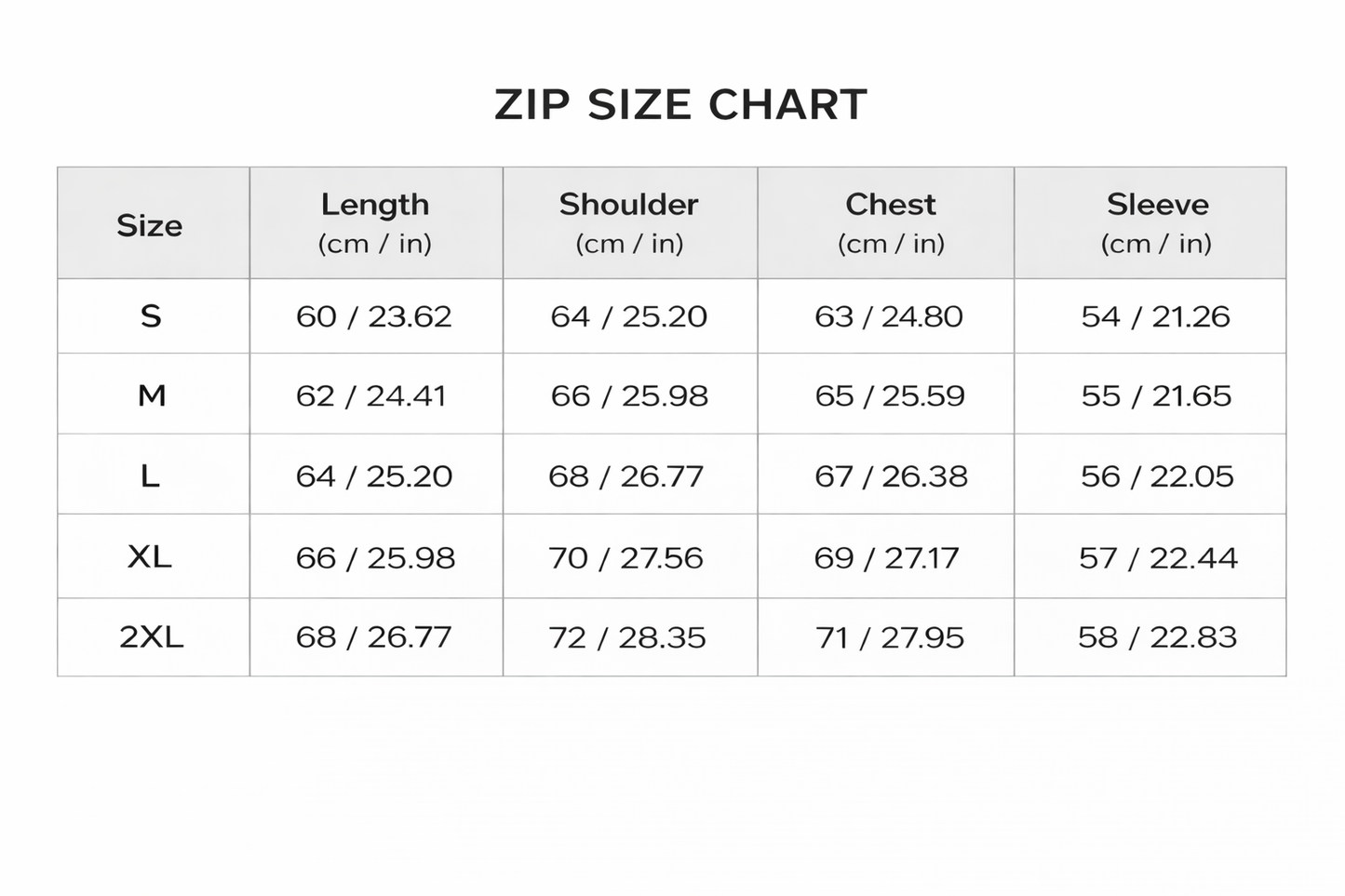
Task: Click the Sleeve column header
Action: coord(1157,222)
